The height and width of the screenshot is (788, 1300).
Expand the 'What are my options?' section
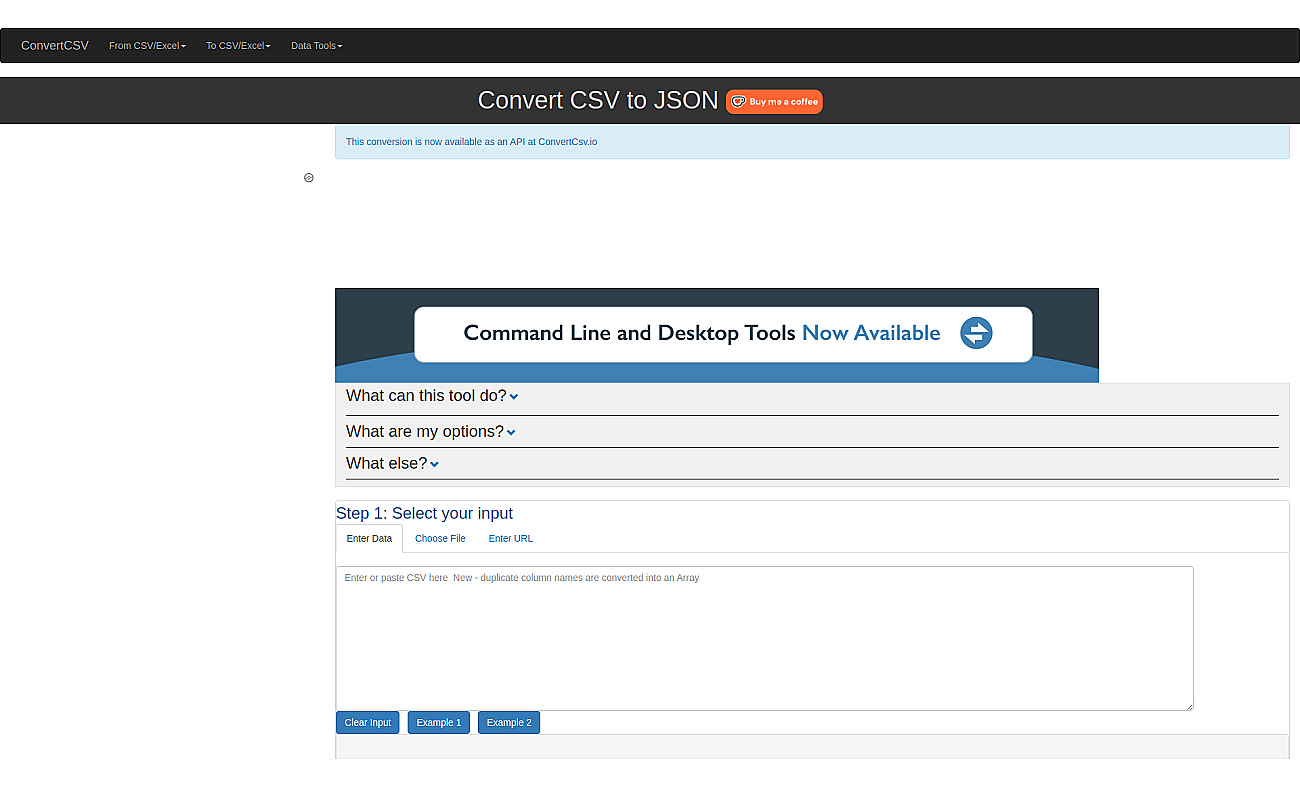point(431,432)
